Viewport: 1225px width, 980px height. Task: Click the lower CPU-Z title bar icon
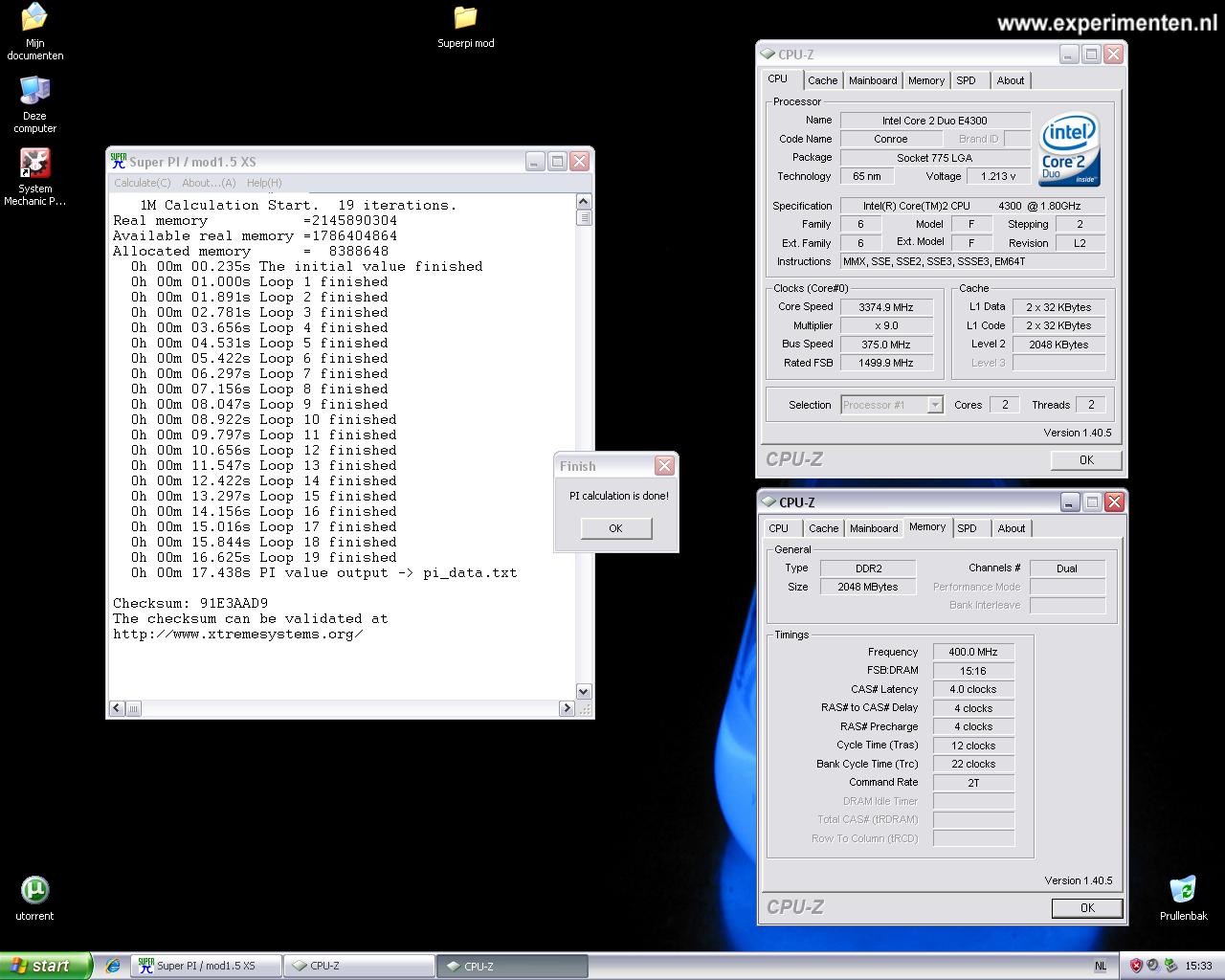click(768, 501)
